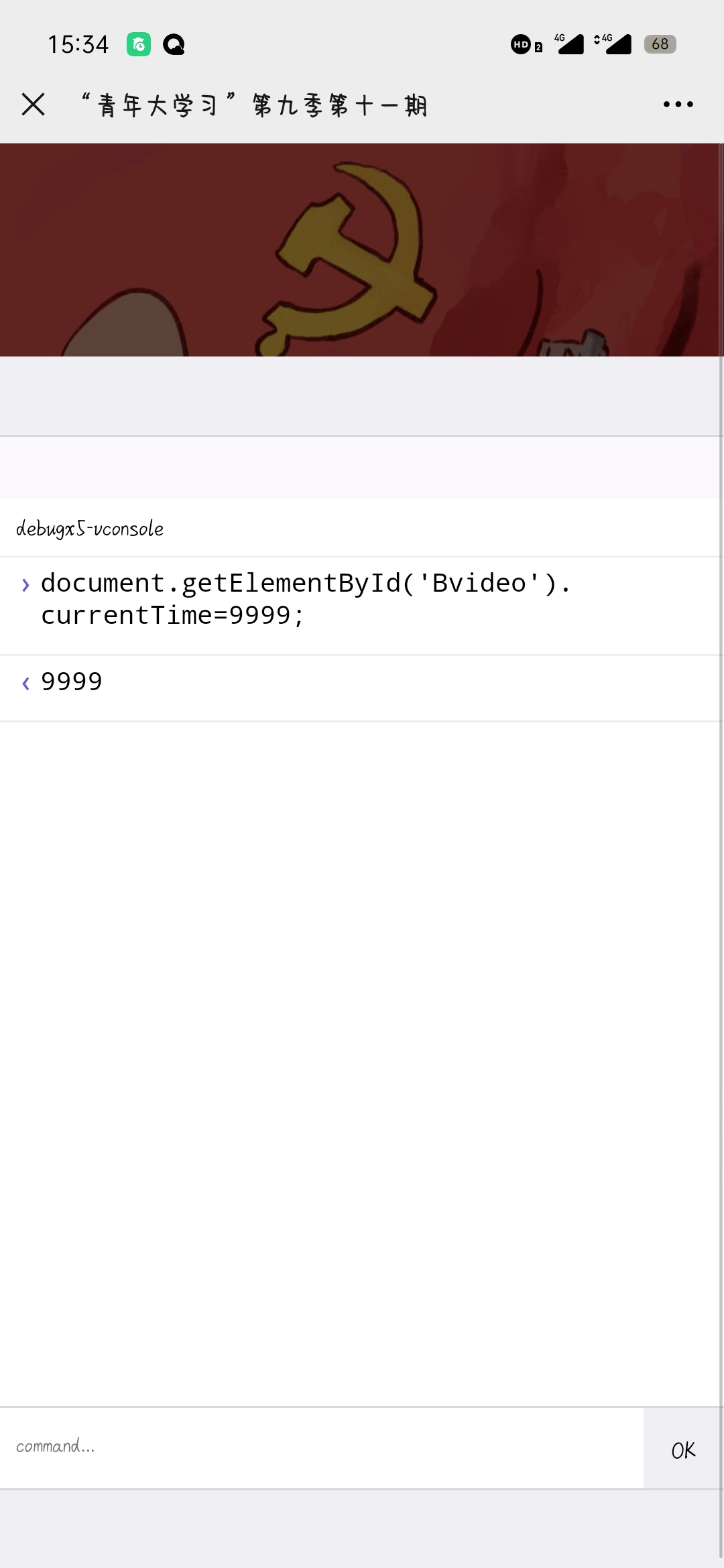Tap the first 4G signal strength icon

coord(569,44)
